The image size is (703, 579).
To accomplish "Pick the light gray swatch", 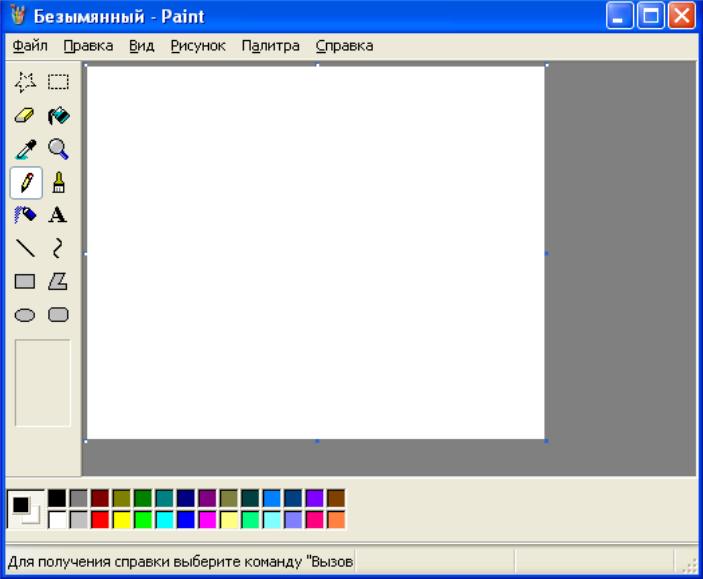I will pos(78,520).
